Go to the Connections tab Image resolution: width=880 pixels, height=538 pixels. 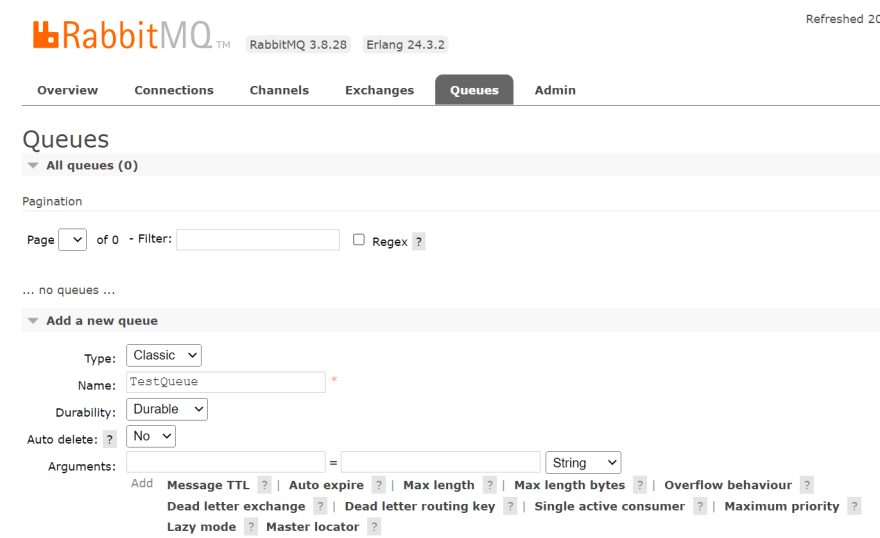click(x=174, y=90)
